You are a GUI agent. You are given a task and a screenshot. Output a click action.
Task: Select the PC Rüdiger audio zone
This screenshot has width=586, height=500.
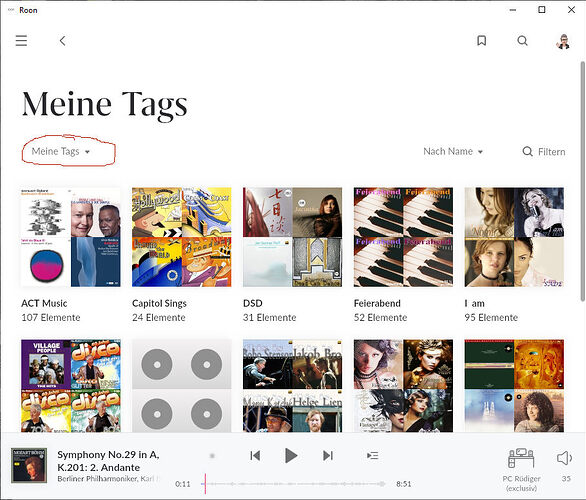point(521,470)
